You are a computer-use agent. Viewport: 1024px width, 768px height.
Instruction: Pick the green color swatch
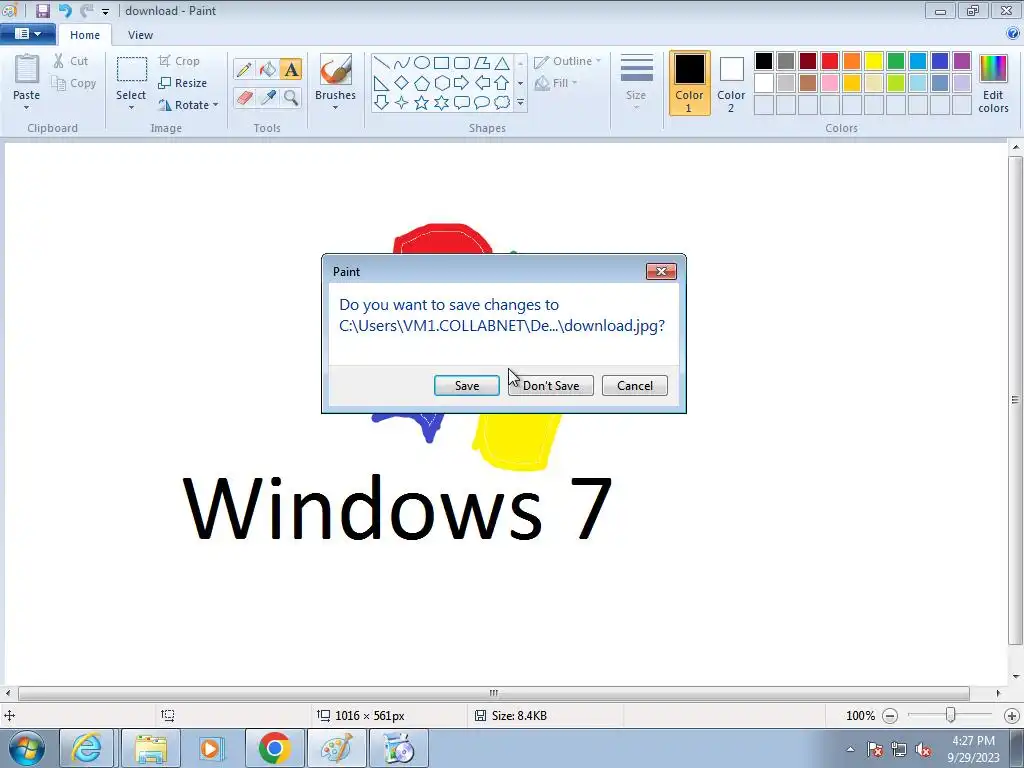coord(896,61)
